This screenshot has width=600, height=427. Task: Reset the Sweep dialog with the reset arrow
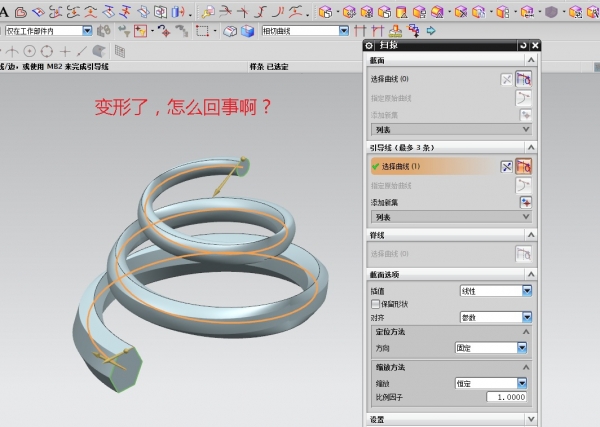[522, 46]
